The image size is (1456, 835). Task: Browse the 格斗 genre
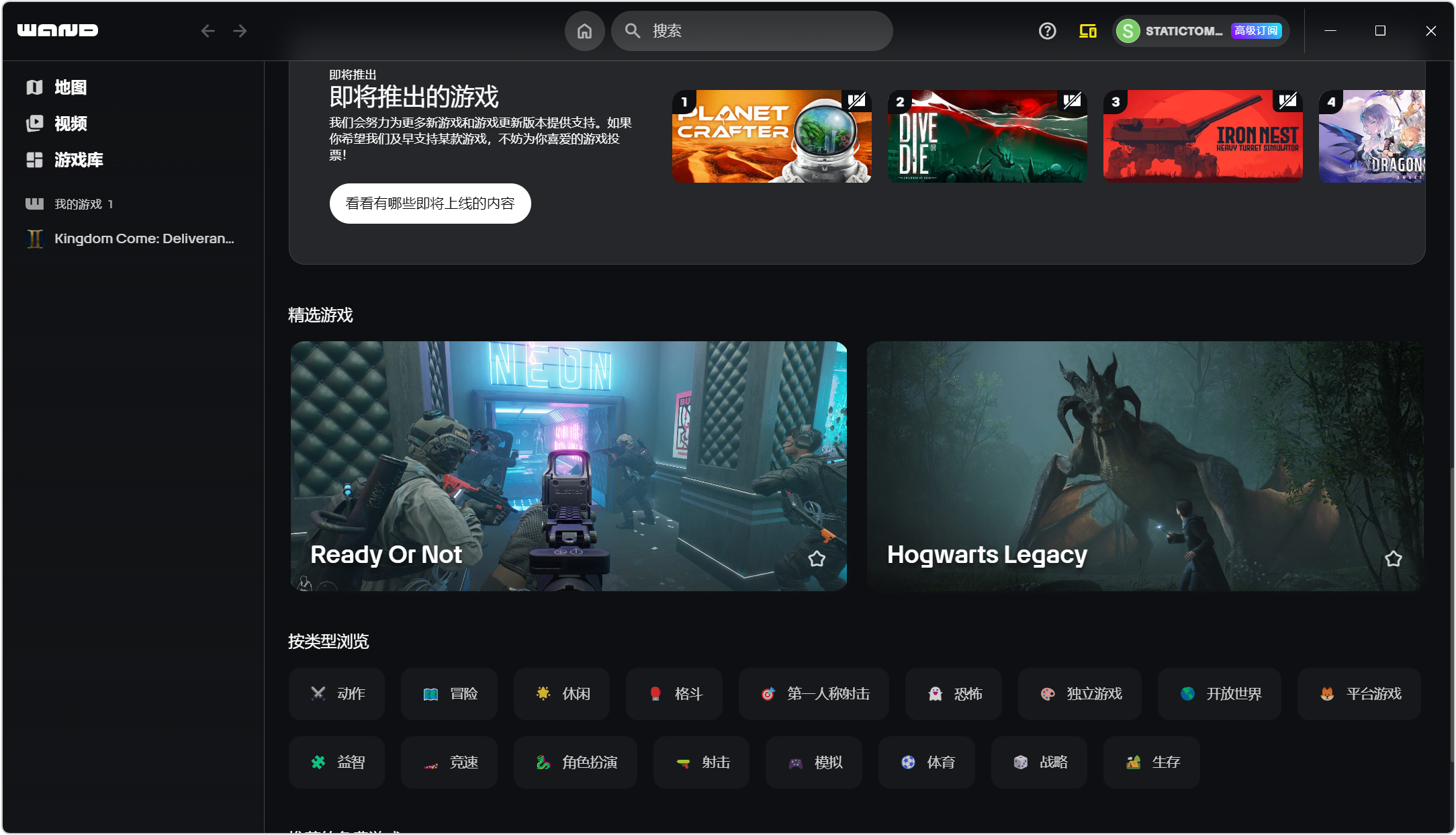click(x=674, y=694)
